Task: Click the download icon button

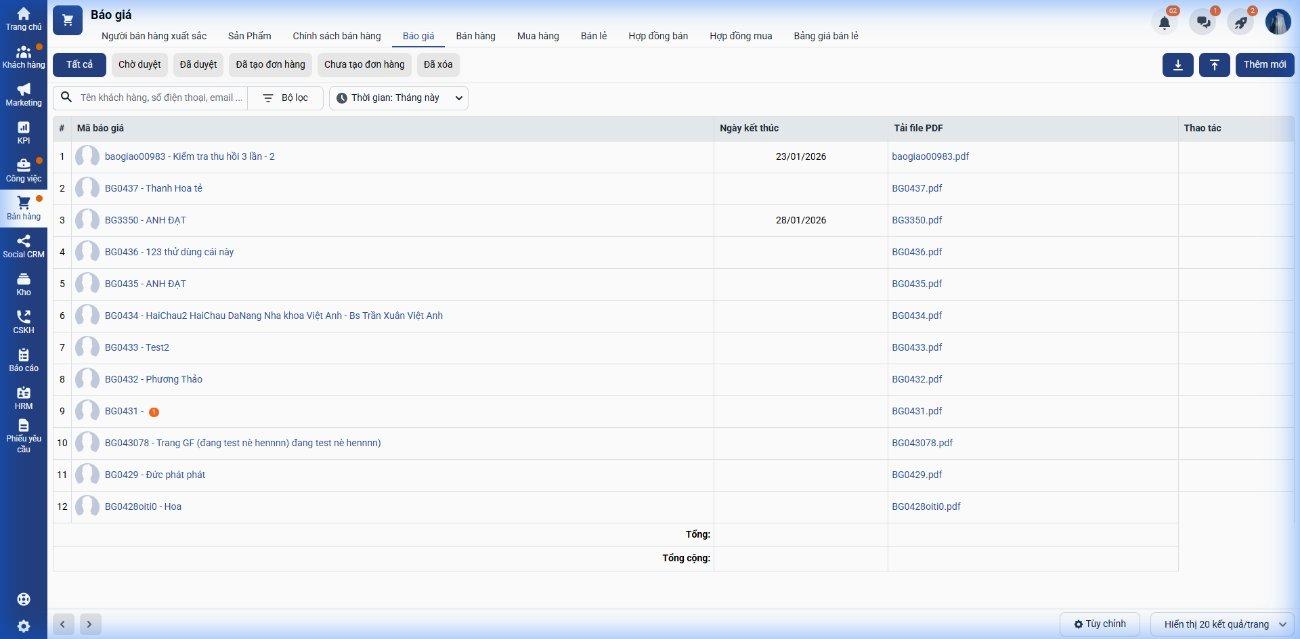Action: tap(1177, 65)
